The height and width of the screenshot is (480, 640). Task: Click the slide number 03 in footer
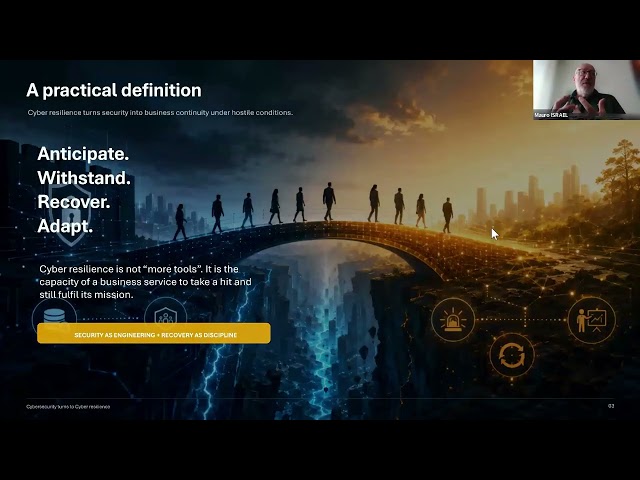(x=611, y=406)
